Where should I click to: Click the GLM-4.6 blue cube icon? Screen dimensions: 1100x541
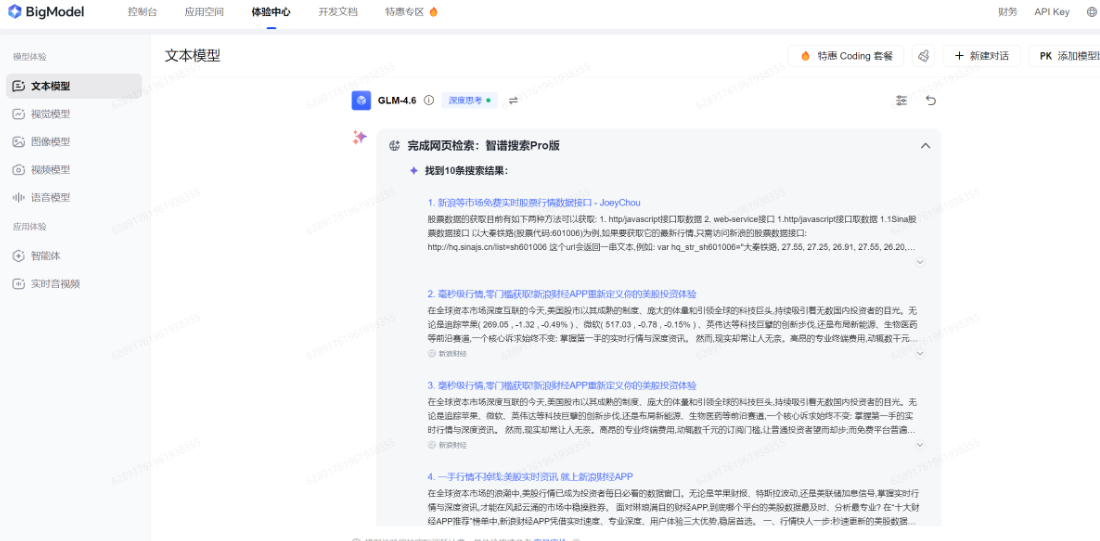(x=361, y=100)
